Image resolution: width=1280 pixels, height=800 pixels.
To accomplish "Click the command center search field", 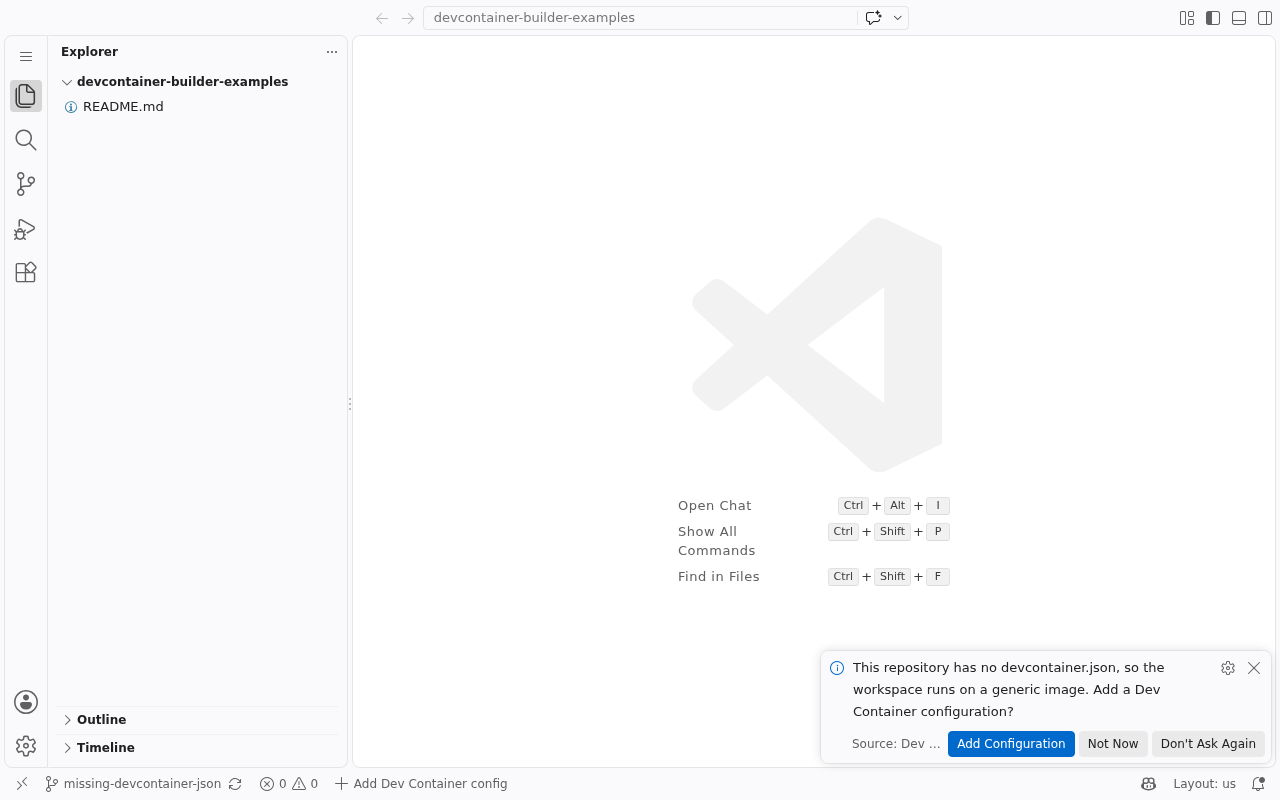I will pyautogui.click(x=640, y=18).
